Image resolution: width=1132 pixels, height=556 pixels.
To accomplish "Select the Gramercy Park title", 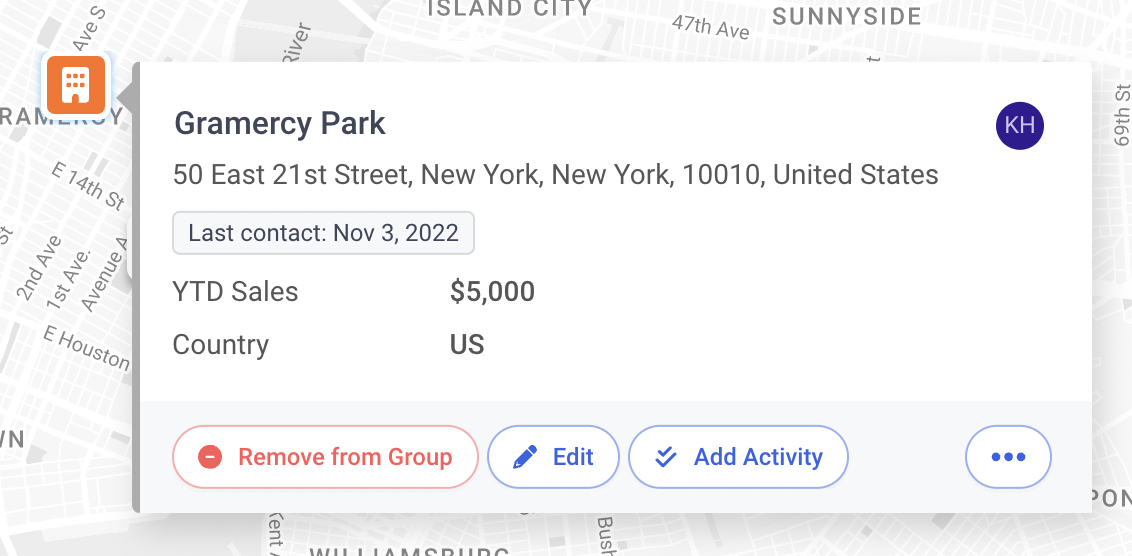I will [x=280, y=123].
